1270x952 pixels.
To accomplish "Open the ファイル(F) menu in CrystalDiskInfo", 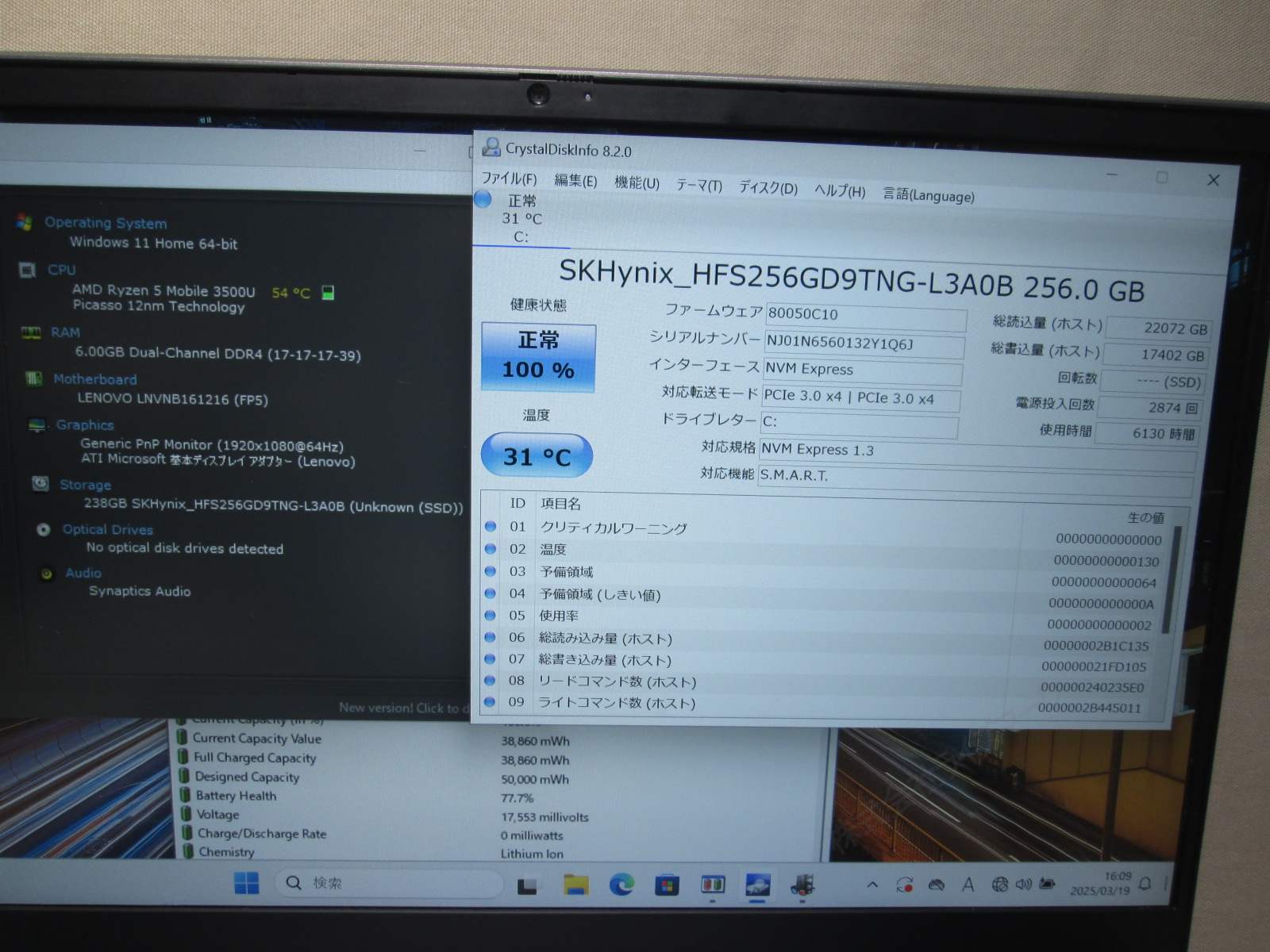I will click(509, 178).
